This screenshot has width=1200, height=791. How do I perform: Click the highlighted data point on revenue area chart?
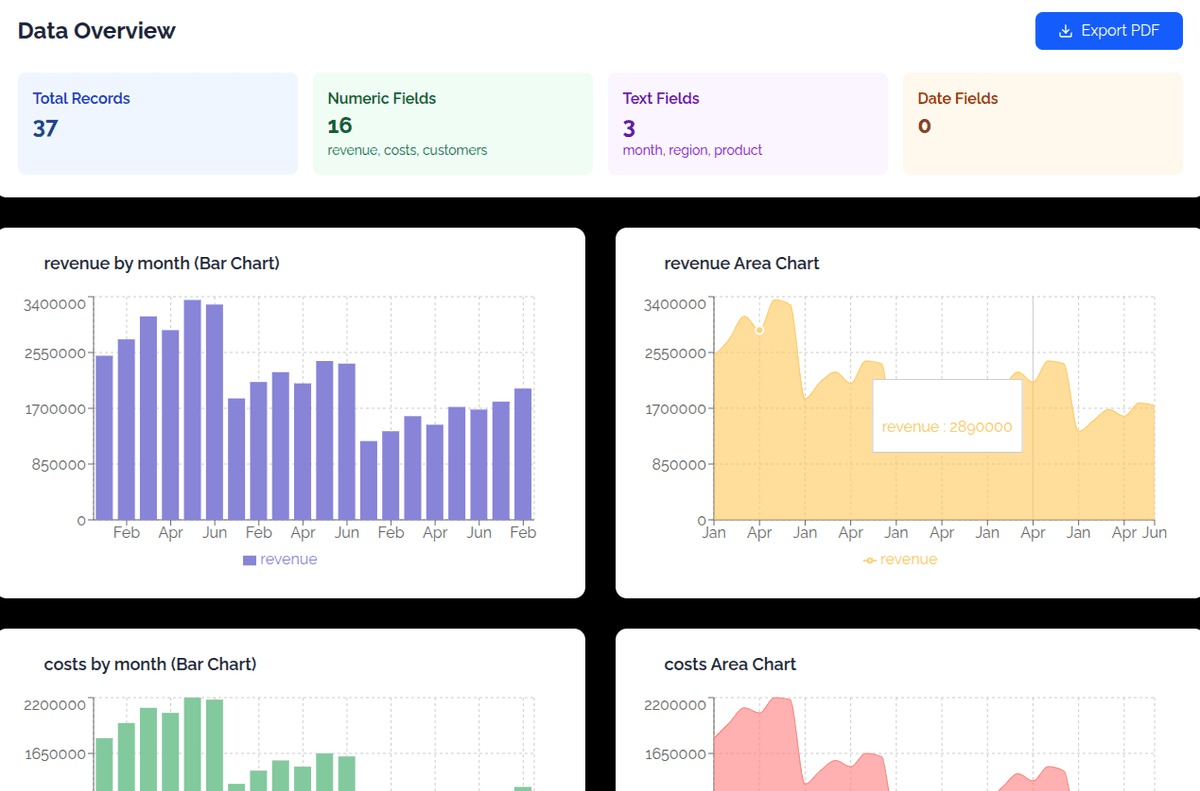(x=759, y=330)
